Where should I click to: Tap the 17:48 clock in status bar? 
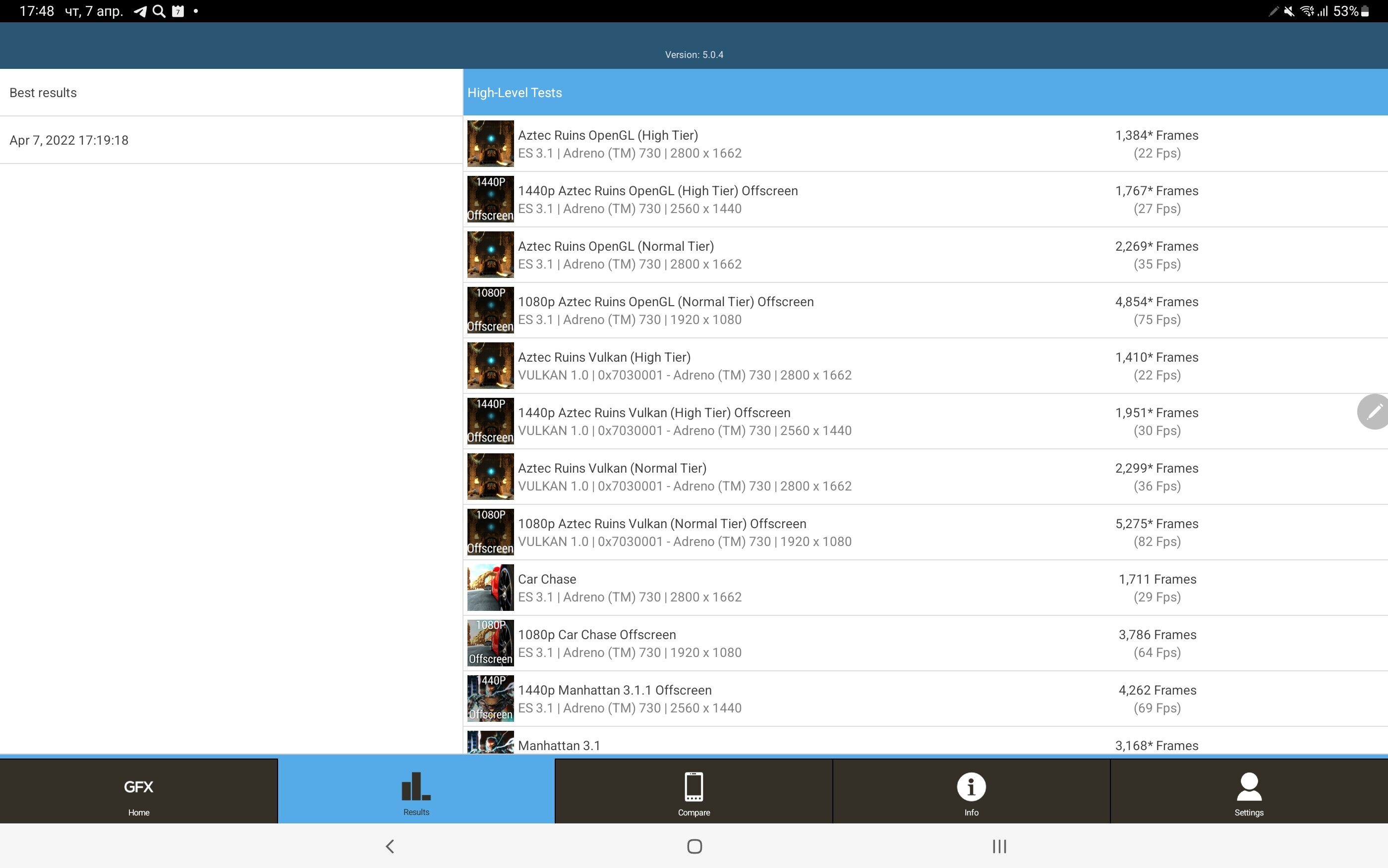(37, 11)
